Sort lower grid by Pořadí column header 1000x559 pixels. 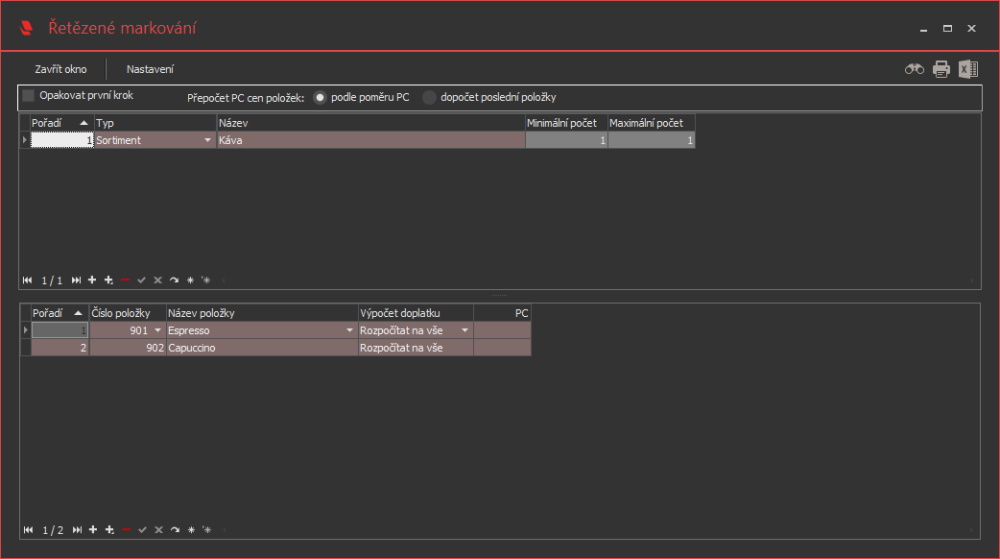(x=60, y=313)
